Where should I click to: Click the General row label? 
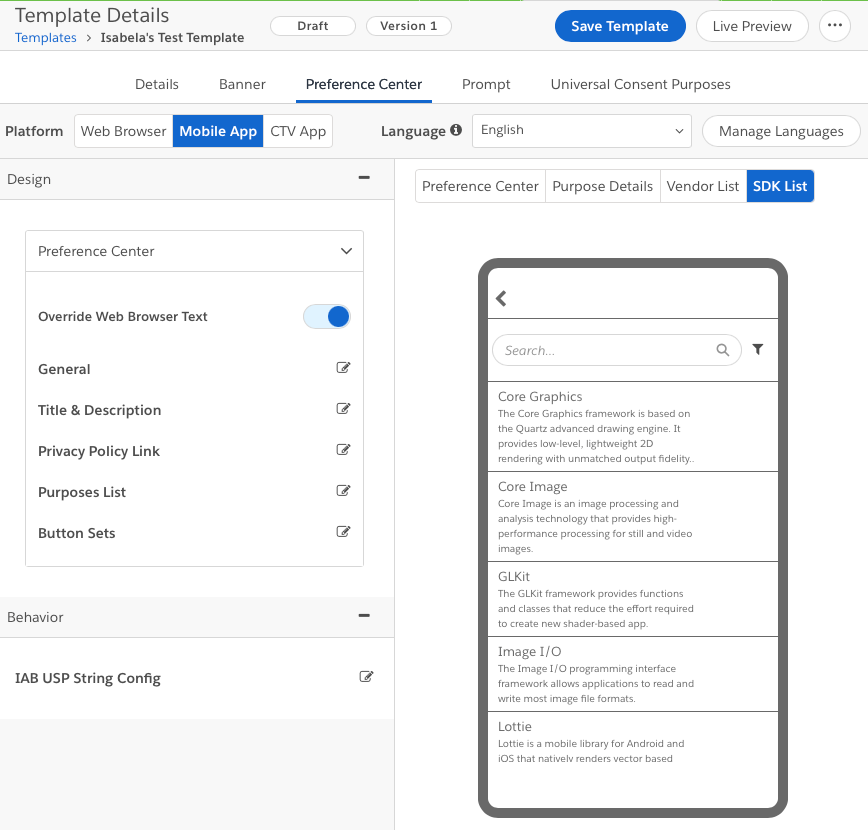[64, 369]
